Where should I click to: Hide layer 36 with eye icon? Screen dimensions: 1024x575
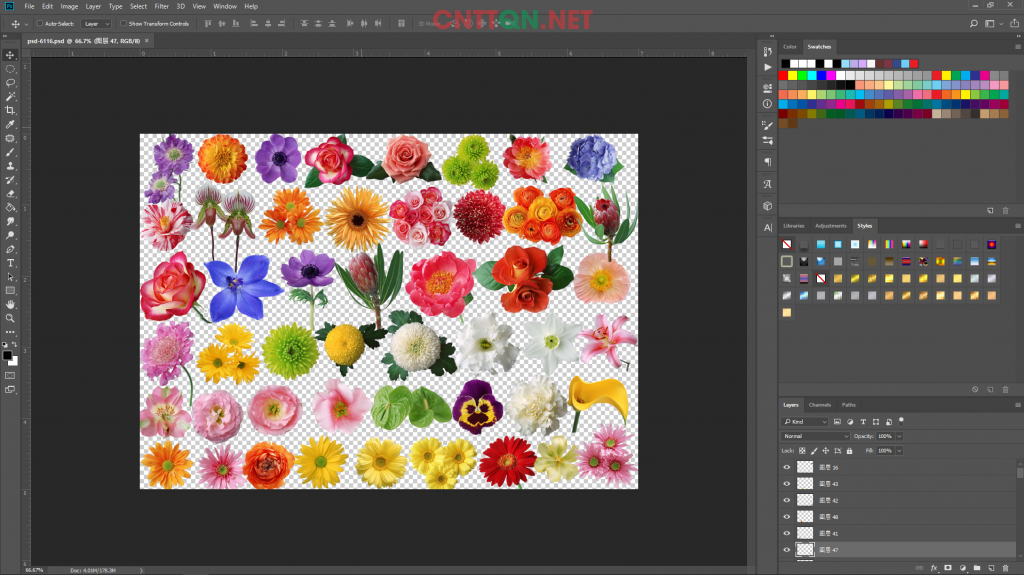[x=787, y=467]
